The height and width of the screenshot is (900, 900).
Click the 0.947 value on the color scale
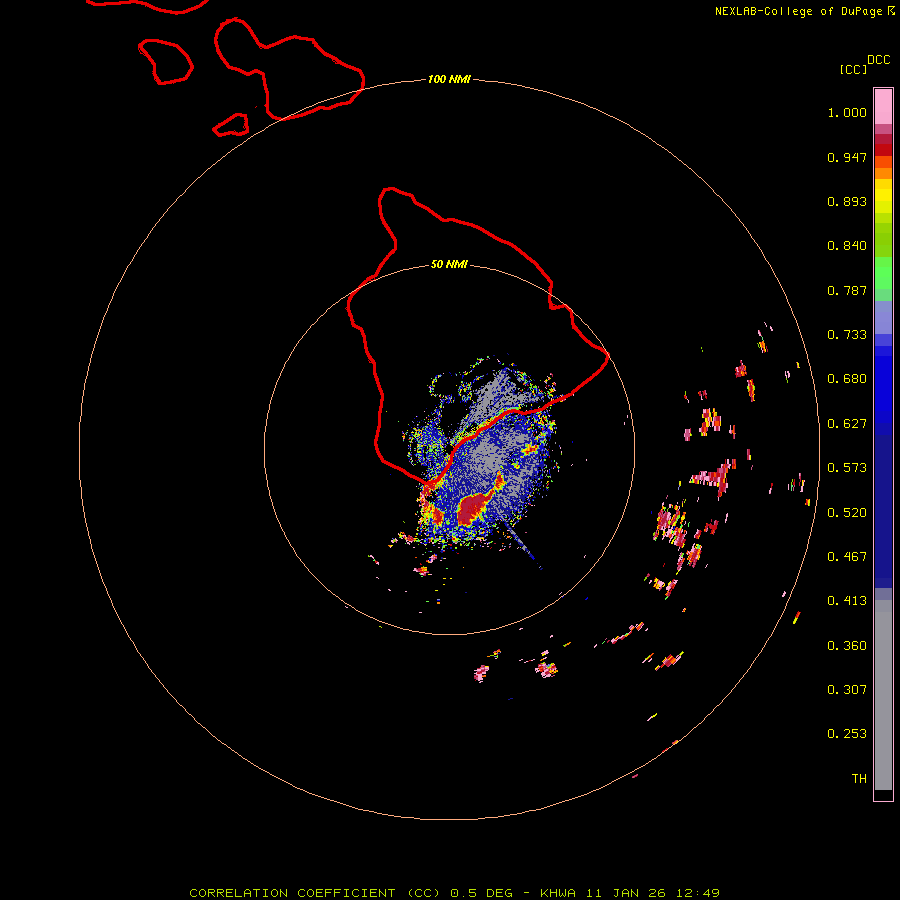[x=847, y=157]
